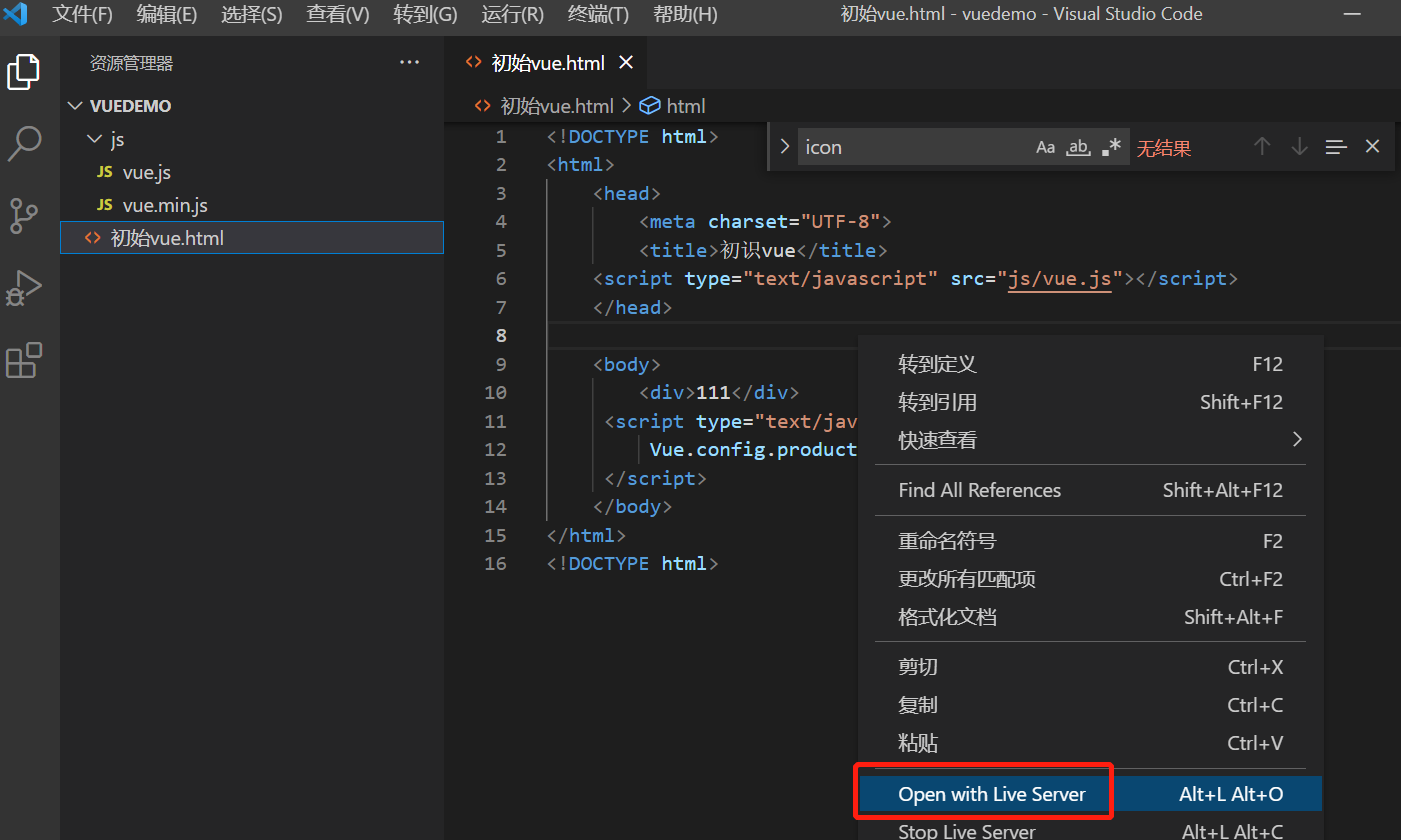Viewport: 1401px width, 840px height.
Task: Choose 转到引用 from context menu
Action: 1091,402
